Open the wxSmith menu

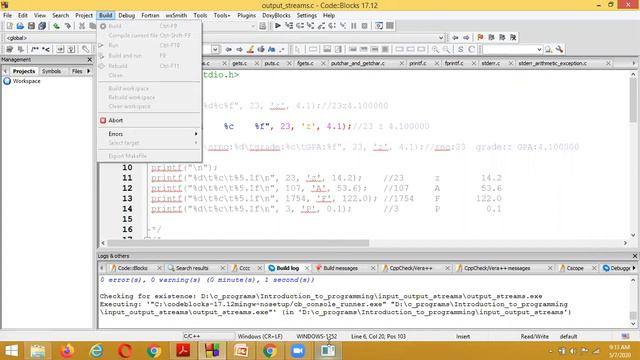click(x=176, y=16)
